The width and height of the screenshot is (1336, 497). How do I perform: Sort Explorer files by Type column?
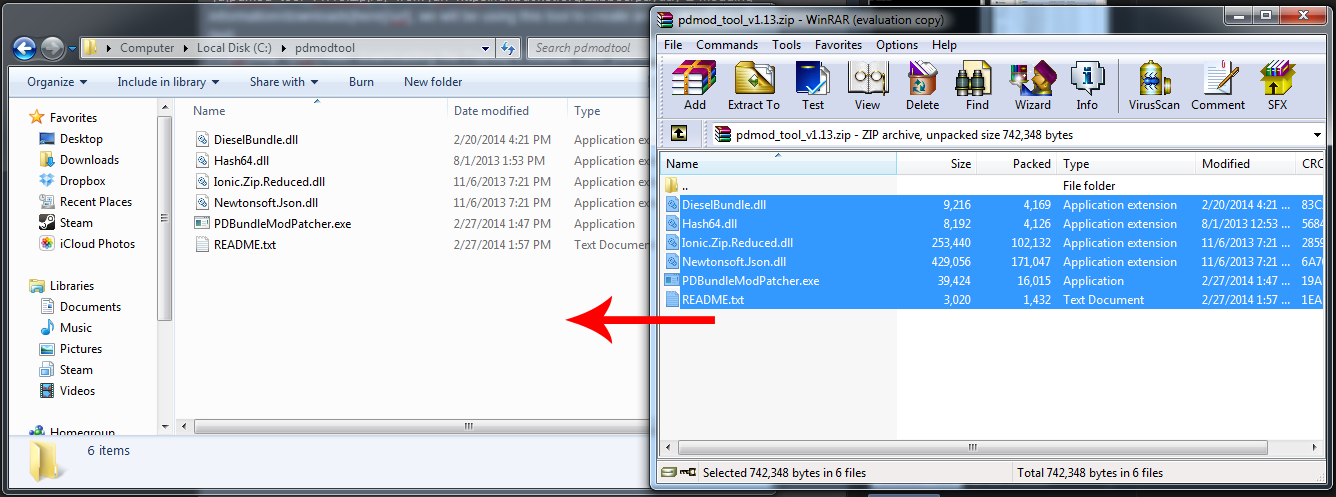[607, 111]
